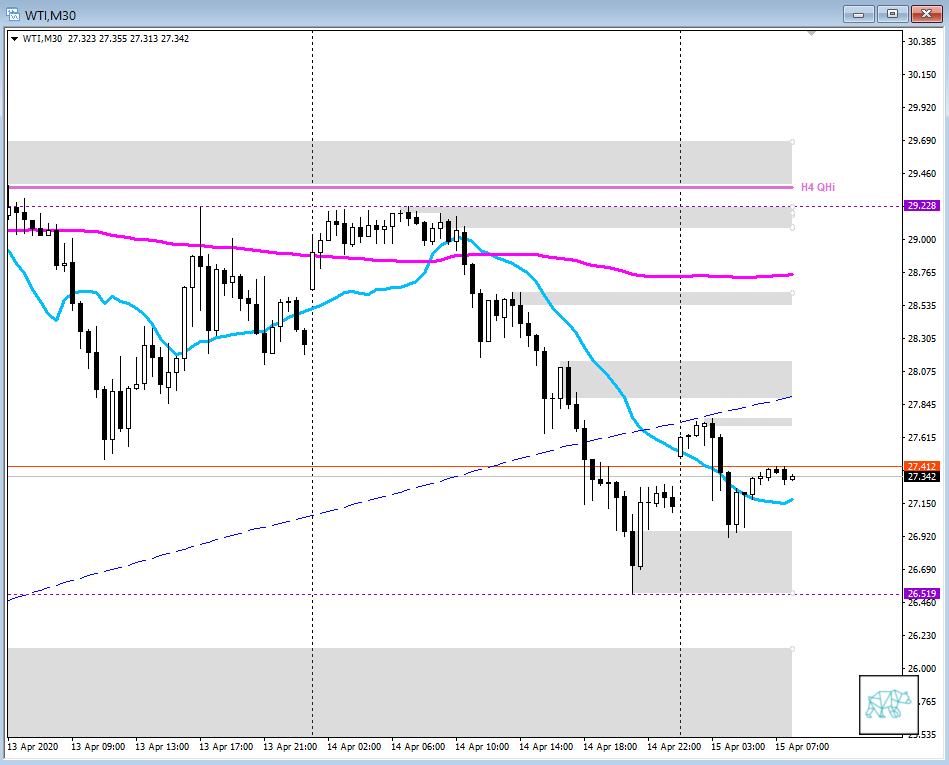
Task: Click the black 27.342 current price label
Action: coord(920,477)
